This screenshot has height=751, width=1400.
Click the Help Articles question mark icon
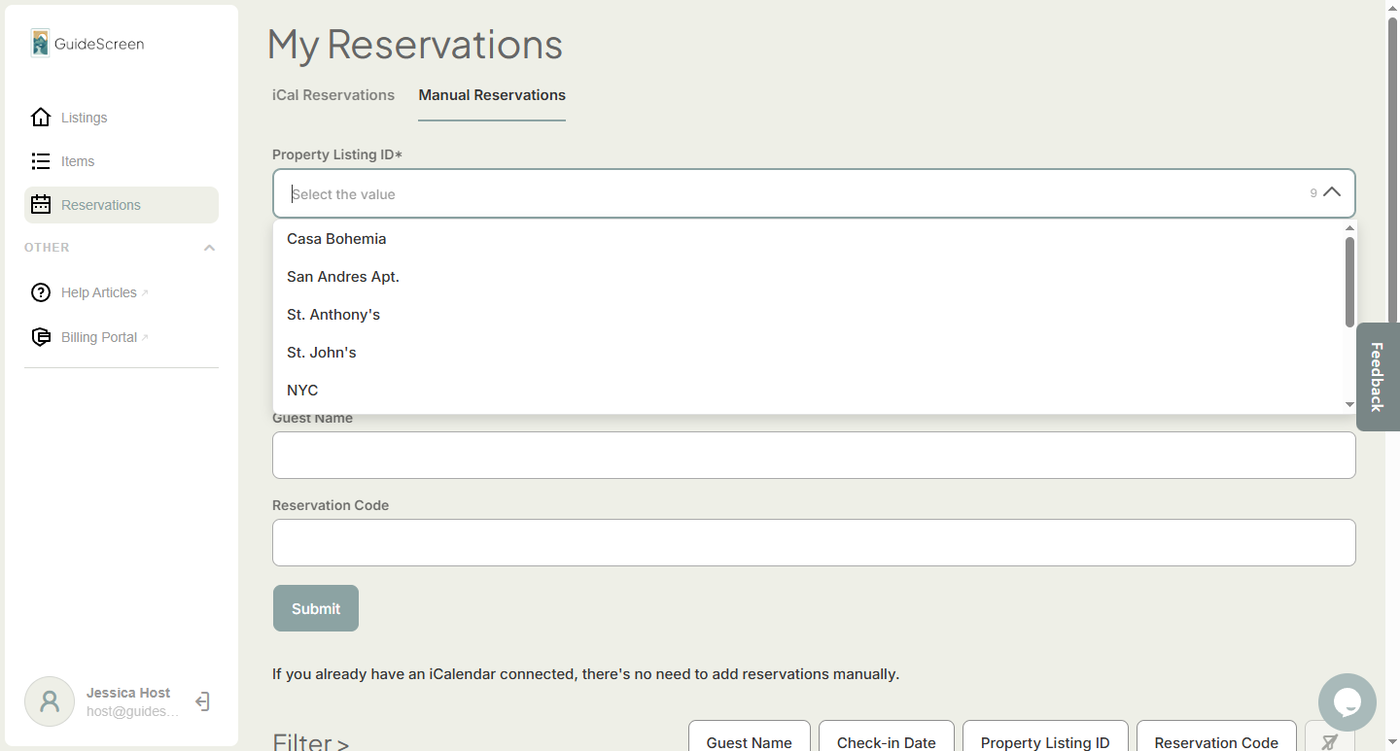41,293
